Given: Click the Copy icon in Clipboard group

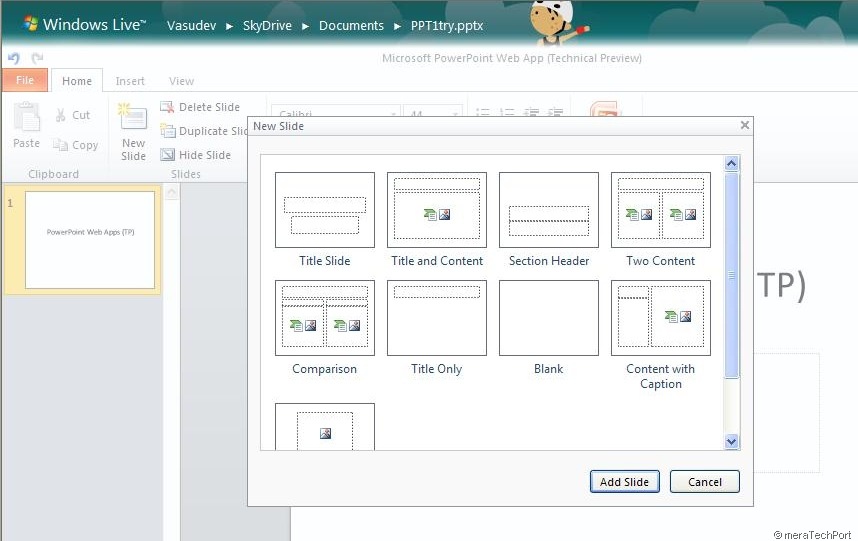Looking at the screenshot, I should coord(60,145).
